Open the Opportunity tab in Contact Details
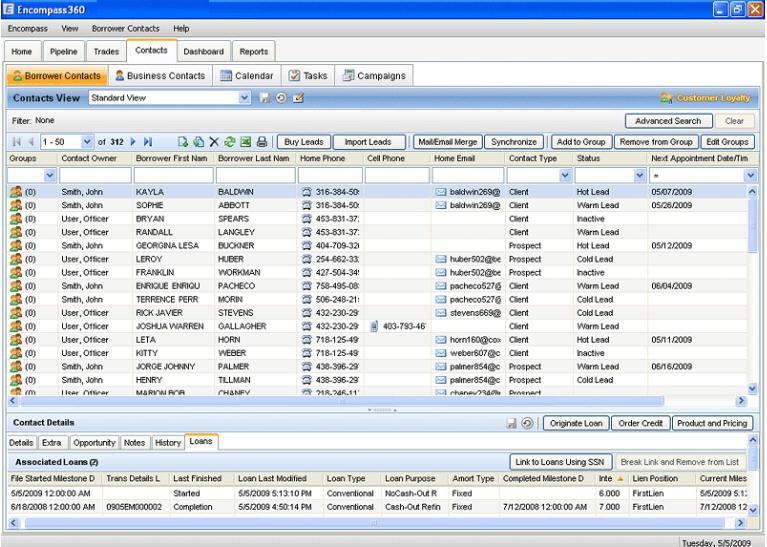This screenshot has width=767, height=547. point(94,443)
